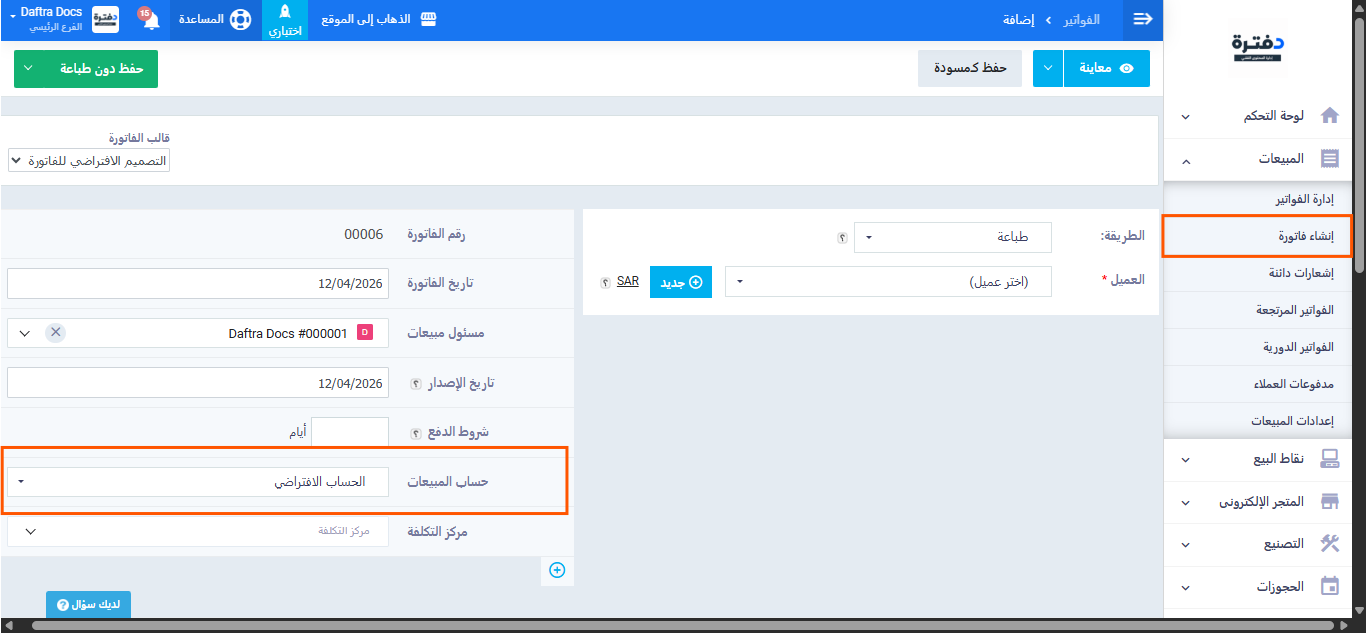Viewport: 1366px width, 633px height.
Task: Open مدفوعات العملاء menu item
Action: tap(1258, 384)
